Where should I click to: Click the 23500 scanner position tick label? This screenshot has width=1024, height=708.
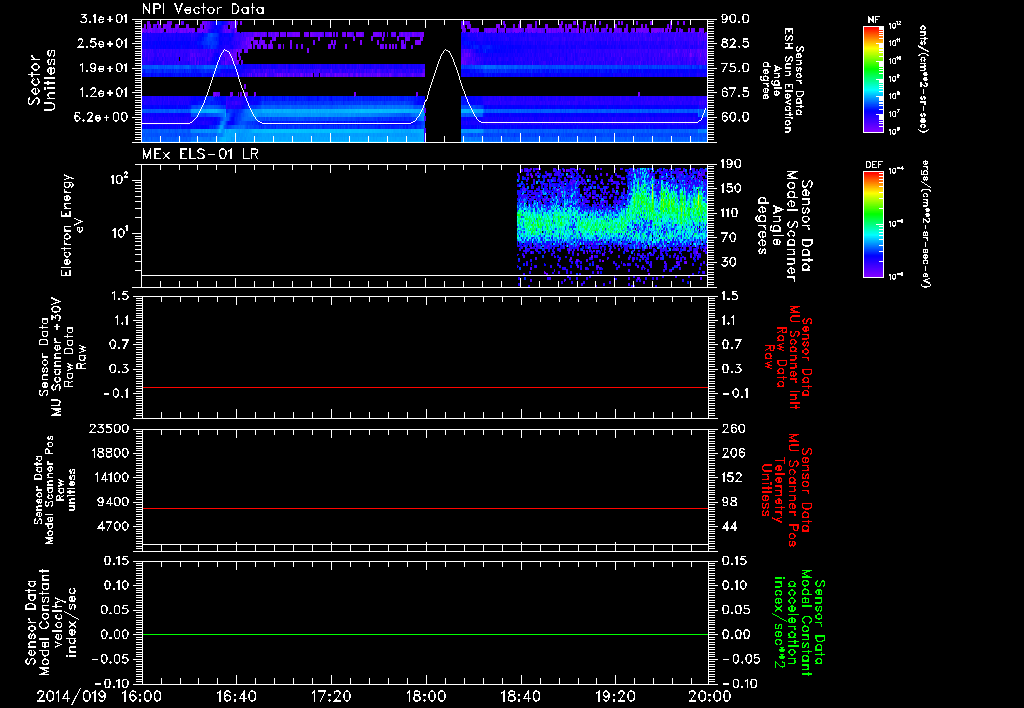[108, 429]
